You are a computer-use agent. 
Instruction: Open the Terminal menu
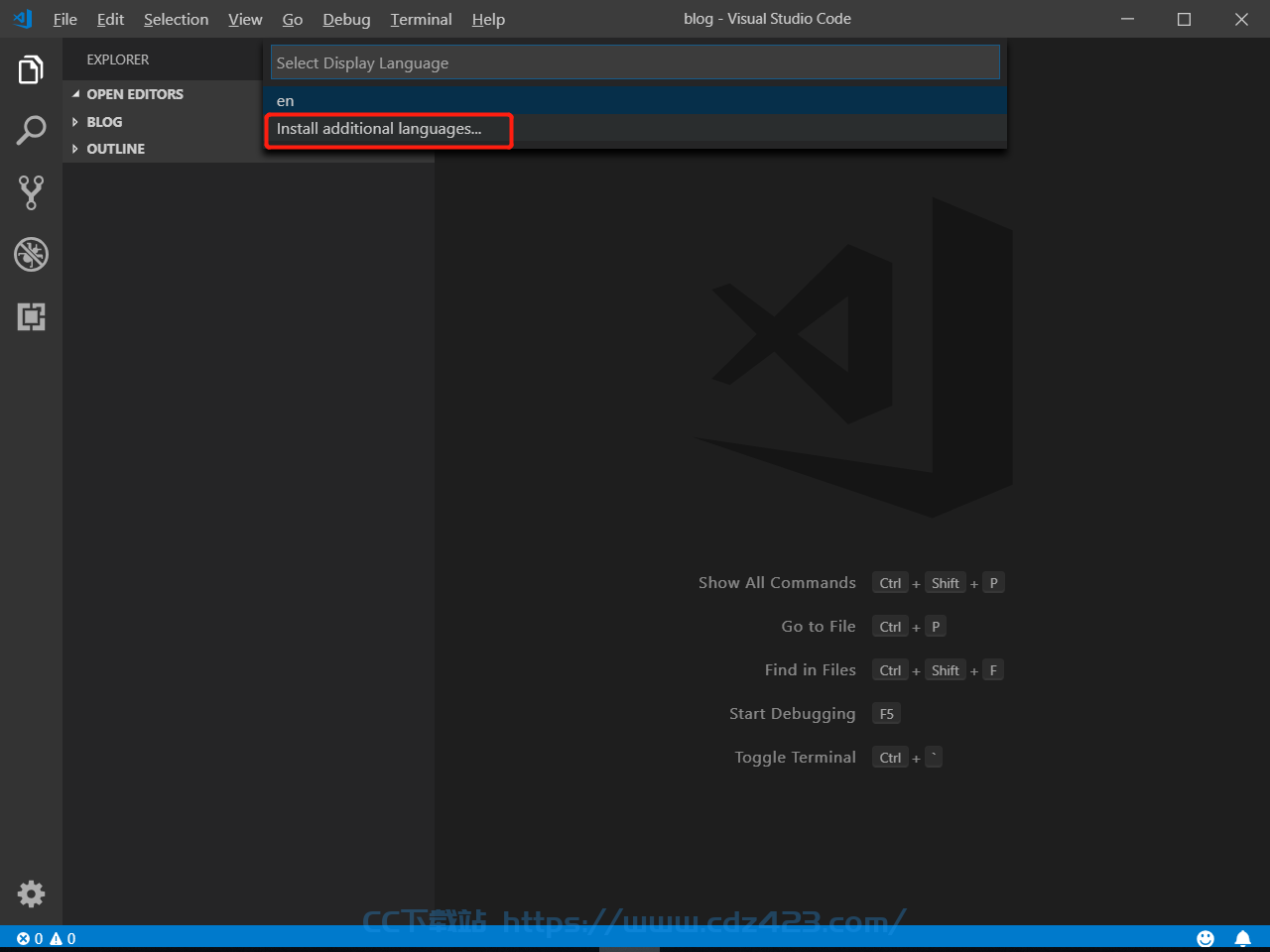(421, 19)
